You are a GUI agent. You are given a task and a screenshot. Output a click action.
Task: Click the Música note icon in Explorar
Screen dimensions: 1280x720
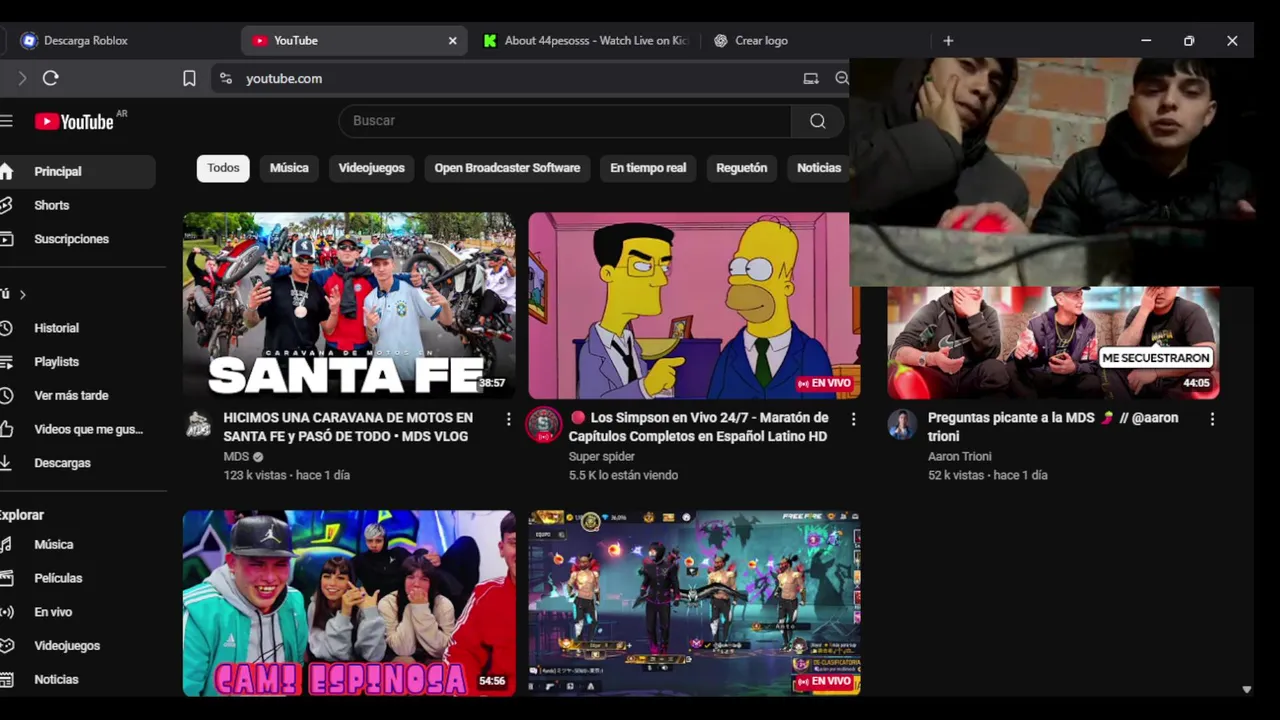pos(6,545)
